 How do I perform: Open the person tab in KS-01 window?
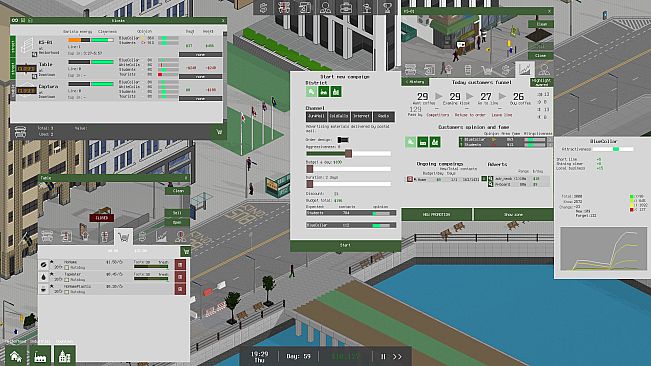coord(543,70)
